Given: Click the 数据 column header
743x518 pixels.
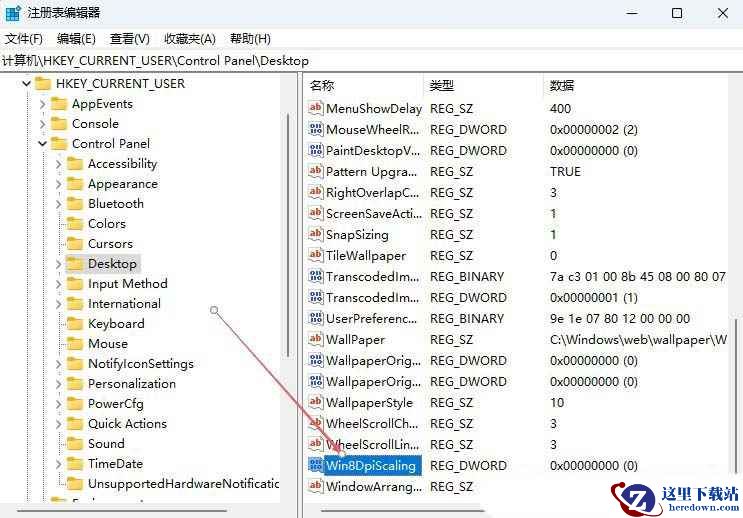Looking at the screenshot, I should tap(562, 86).
